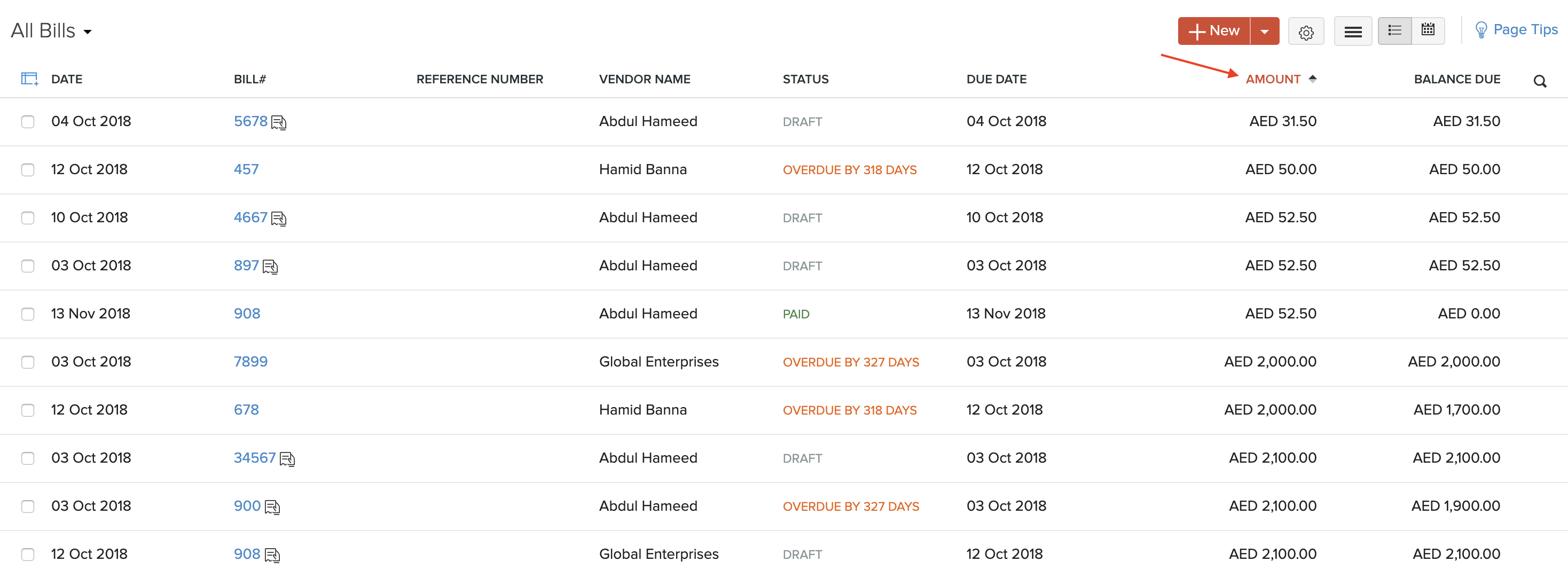
Task: Open the hamburger menu icon
Action: [x=1353, y=32]
